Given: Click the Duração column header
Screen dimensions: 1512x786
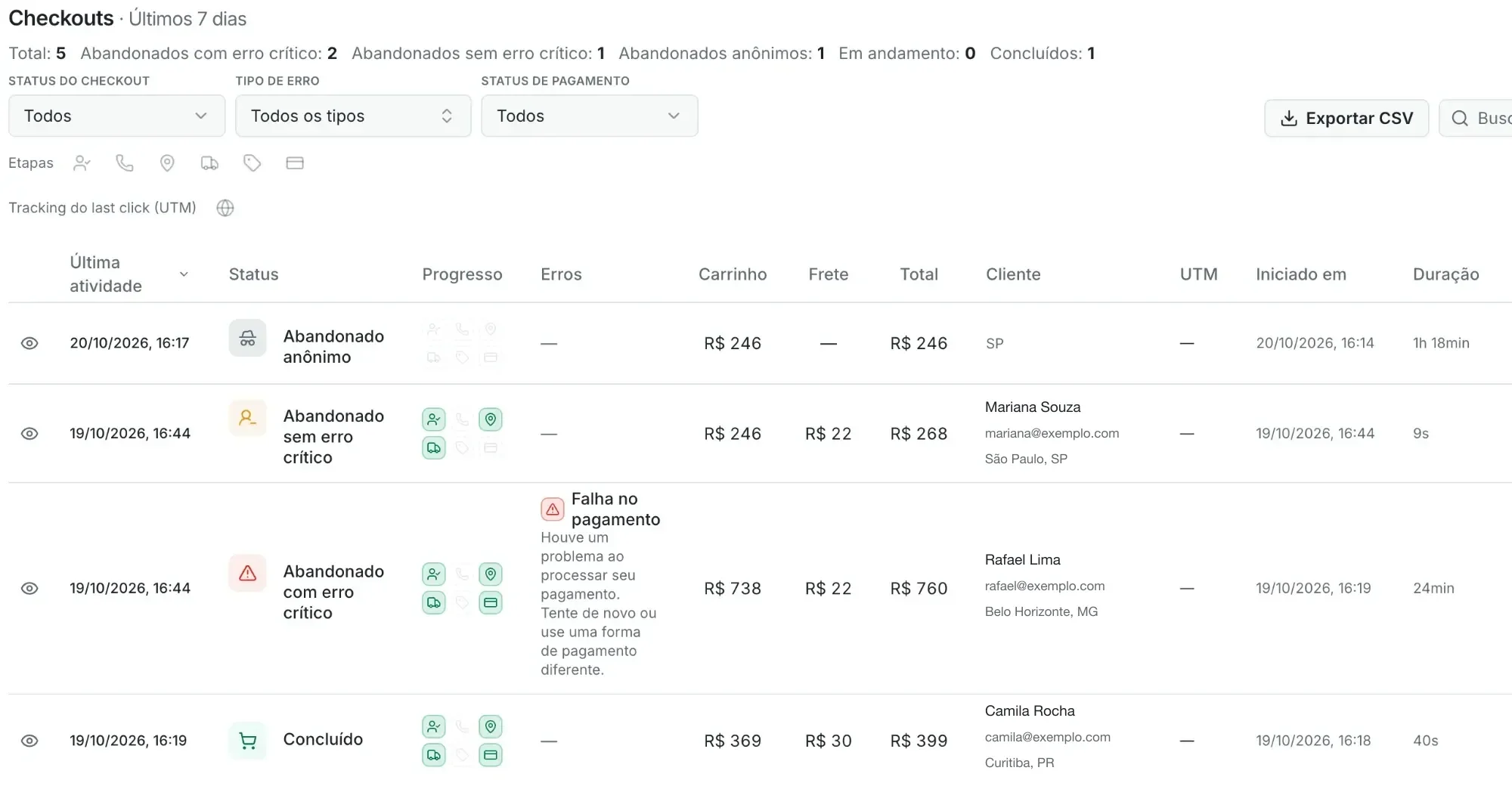Looking at the screenshot, I should [x=1445, y=274].
